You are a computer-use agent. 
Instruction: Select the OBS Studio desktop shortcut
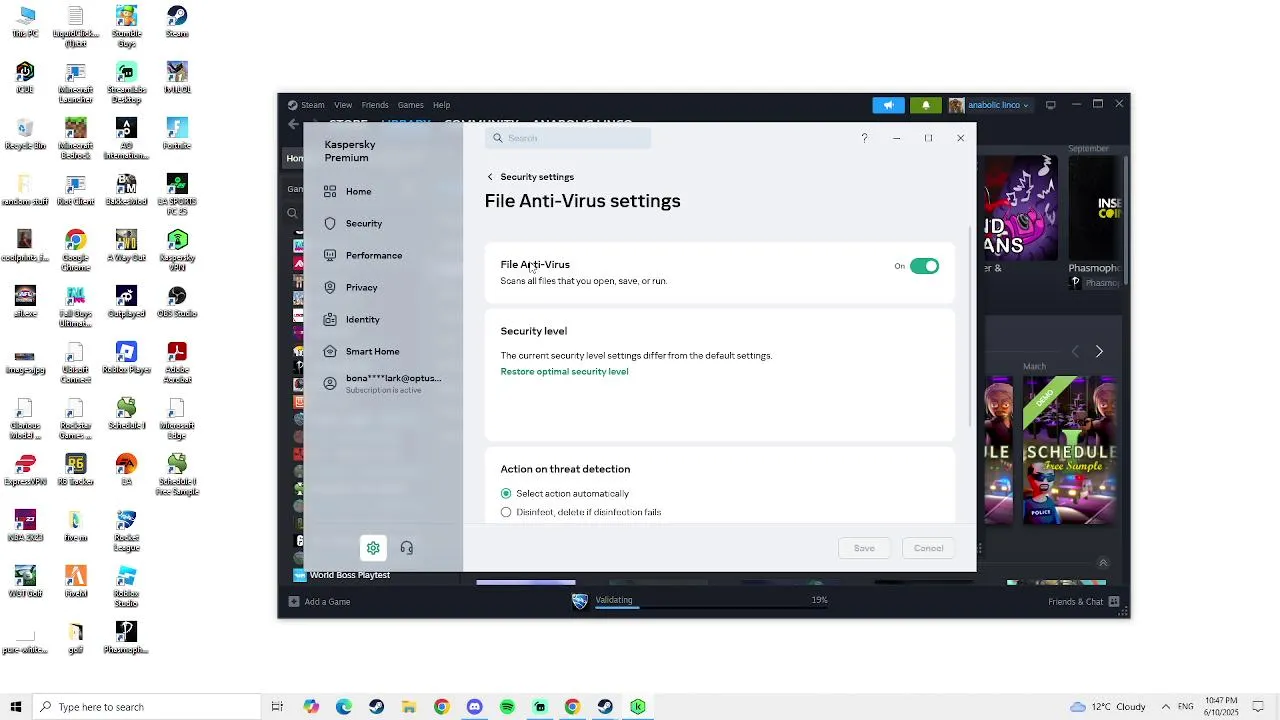[177, 302]
